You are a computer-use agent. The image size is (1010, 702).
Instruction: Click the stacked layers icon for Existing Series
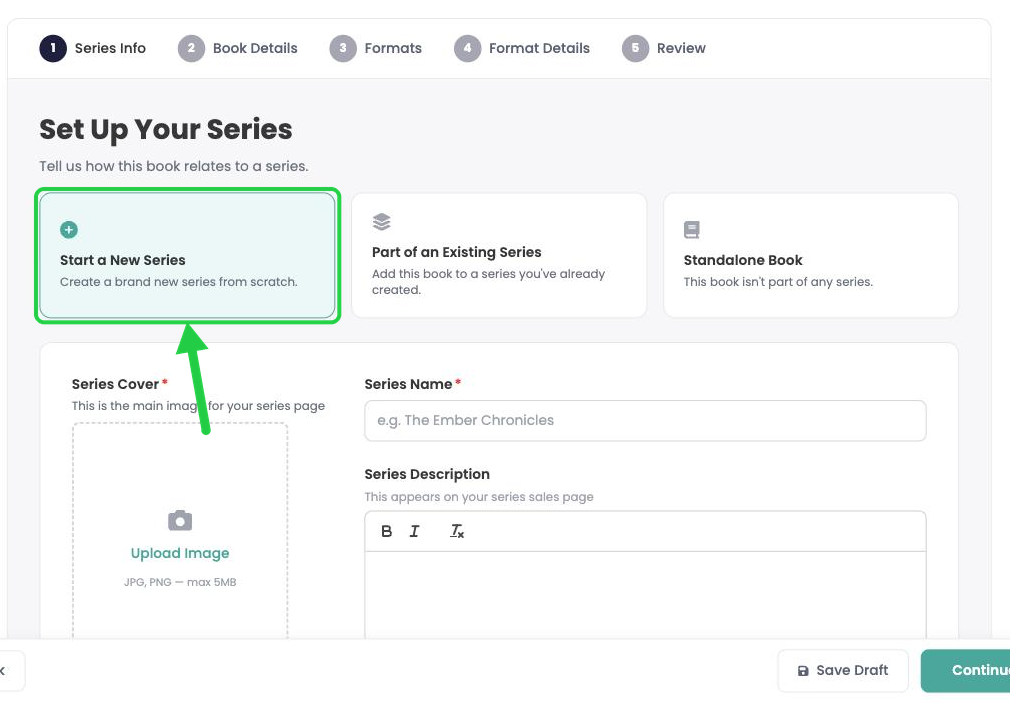381,222
